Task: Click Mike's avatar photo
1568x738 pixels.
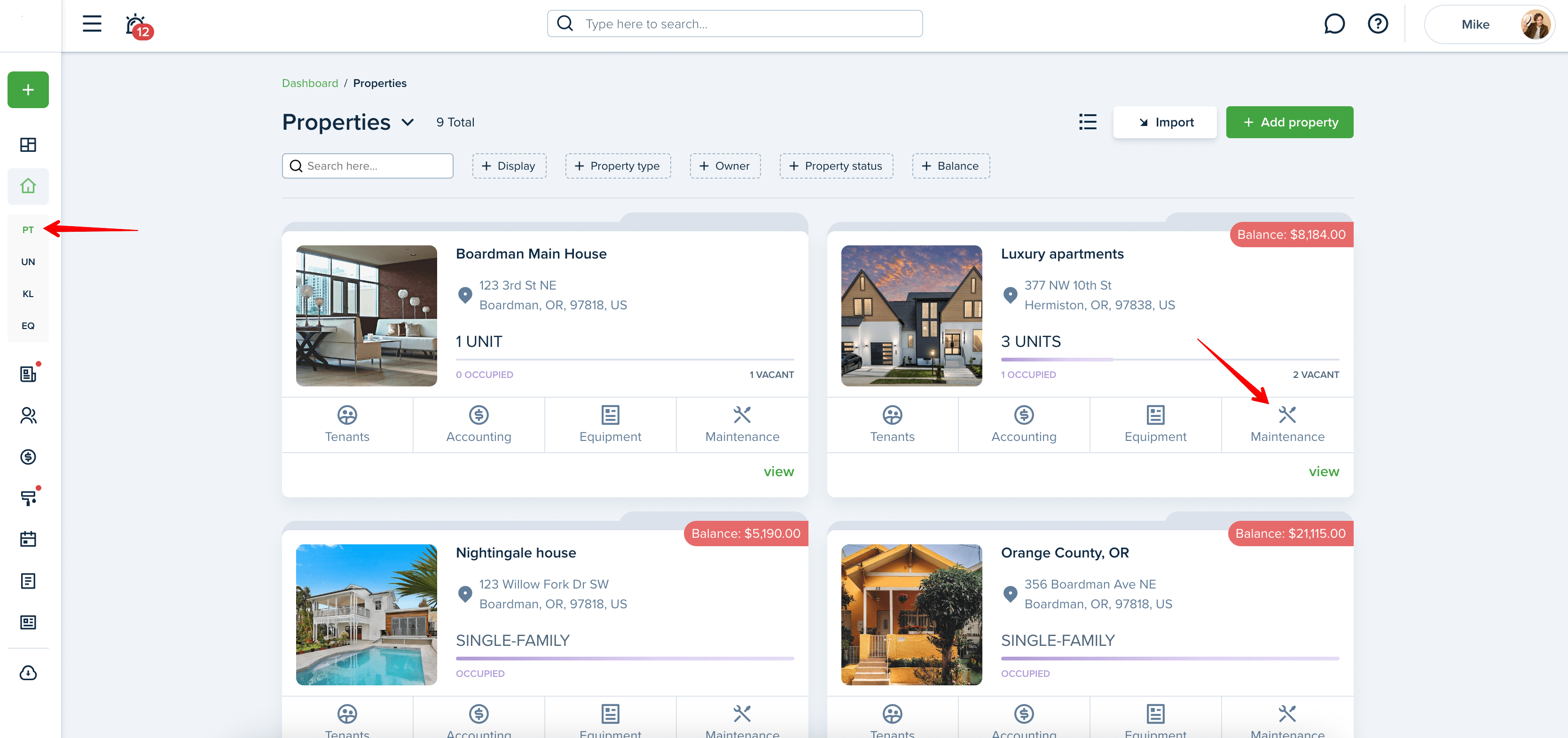Action: click(x=1535, y=24)
